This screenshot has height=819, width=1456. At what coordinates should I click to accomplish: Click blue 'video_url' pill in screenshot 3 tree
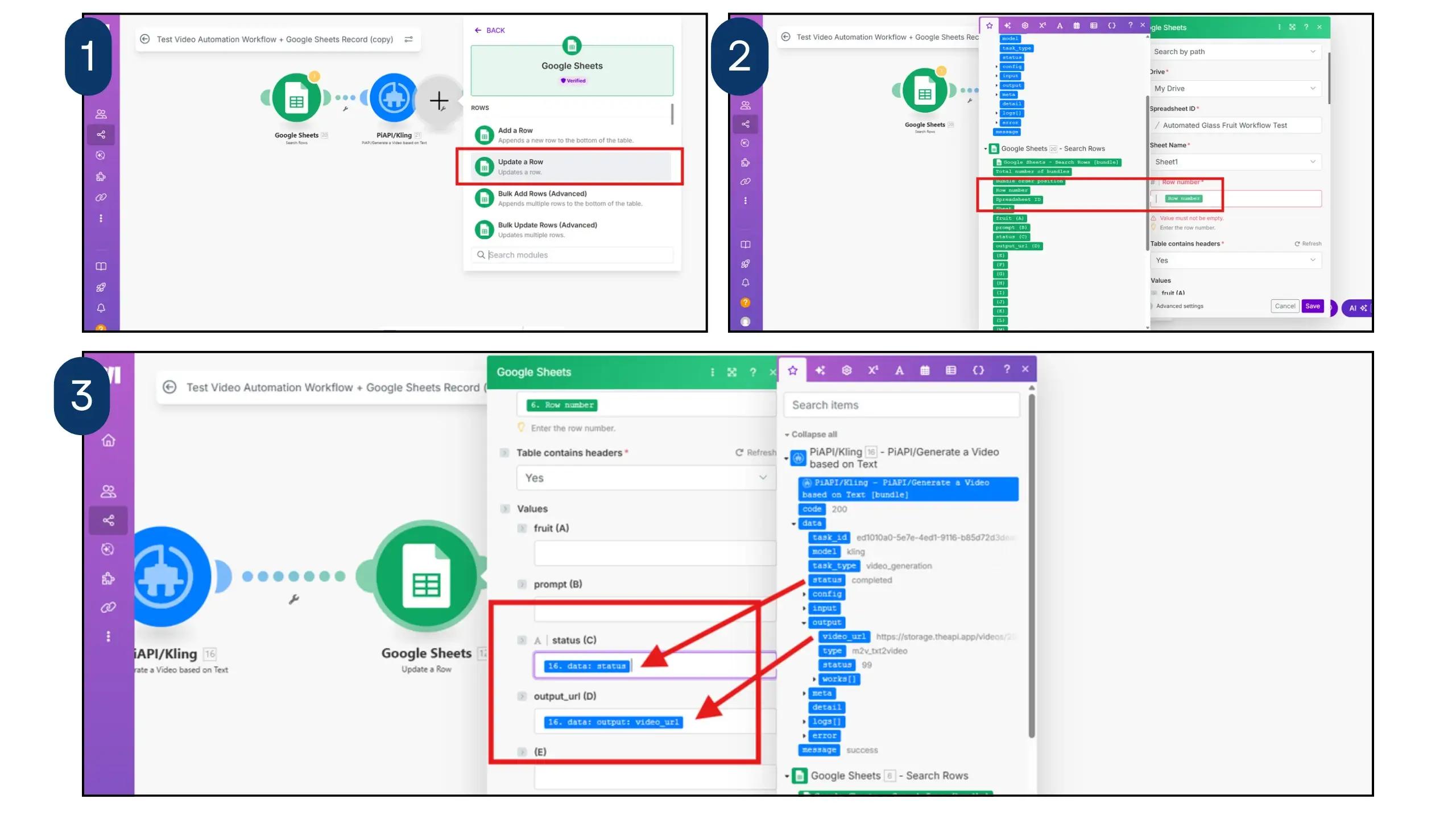(x=845, y=637)
